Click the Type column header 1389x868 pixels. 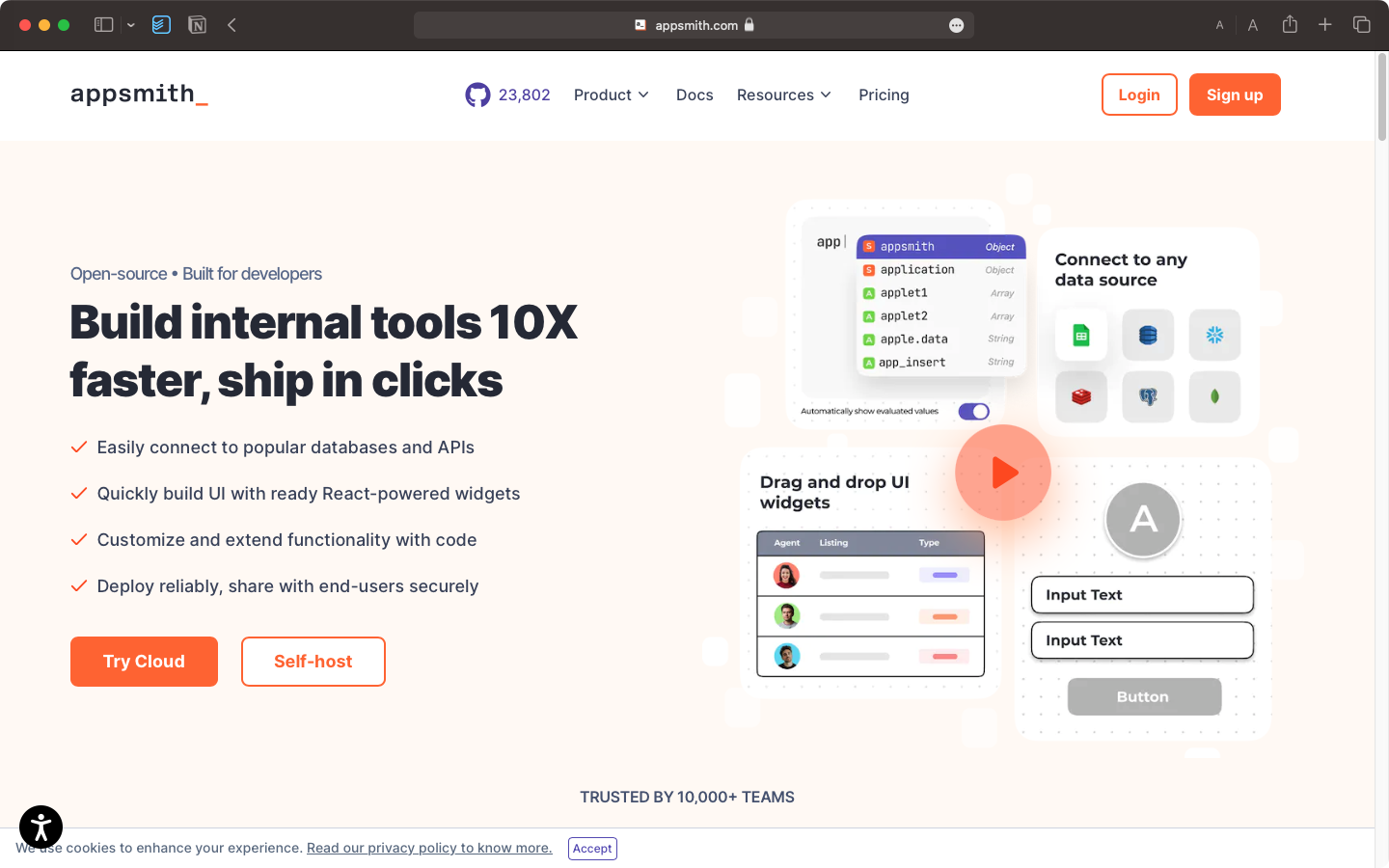coord(929,543)
